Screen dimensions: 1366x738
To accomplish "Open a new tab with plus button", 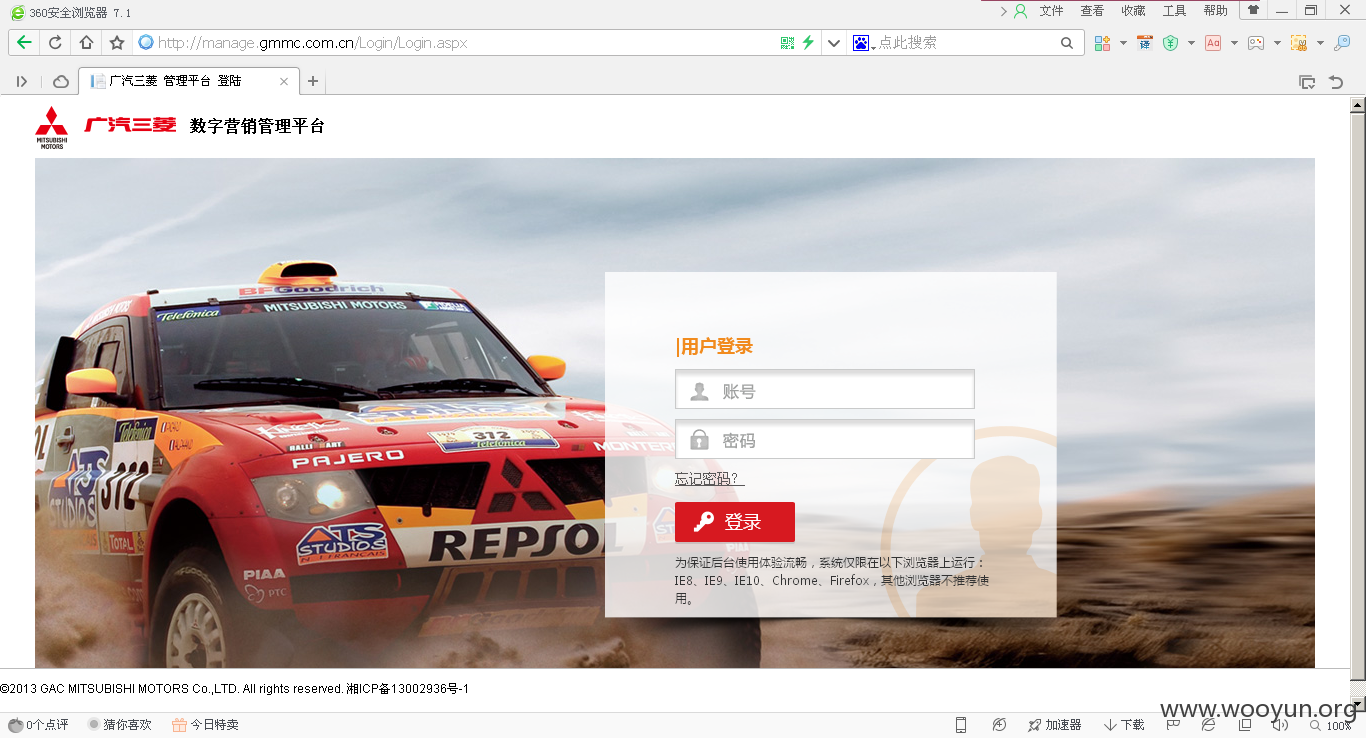I will pyautogui.click(x=312, y=81).
